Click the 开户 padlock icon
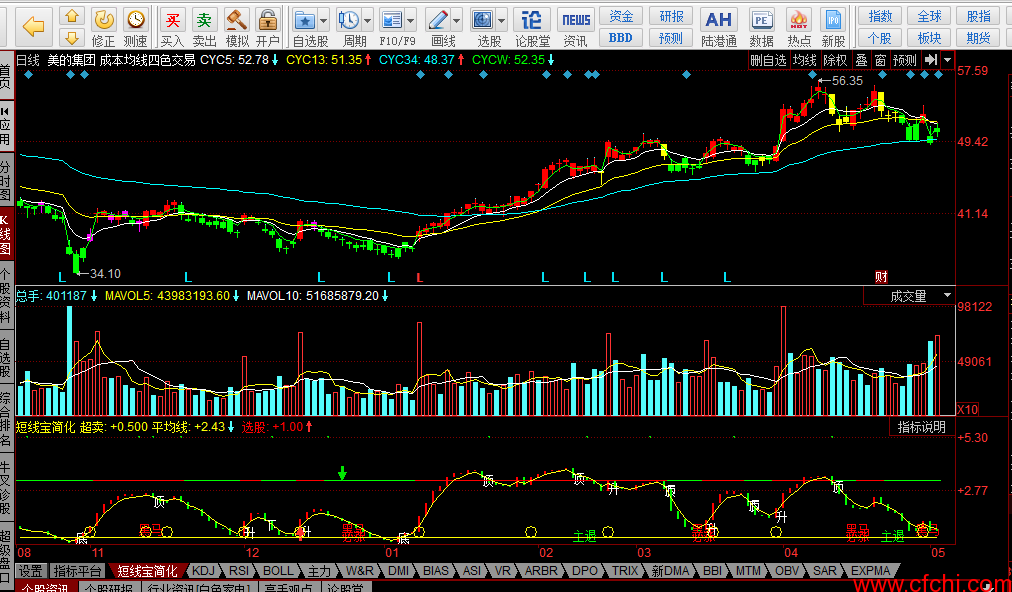Image resolution: width=1012 pixels, height=592 pixels. tap(267, 25)
